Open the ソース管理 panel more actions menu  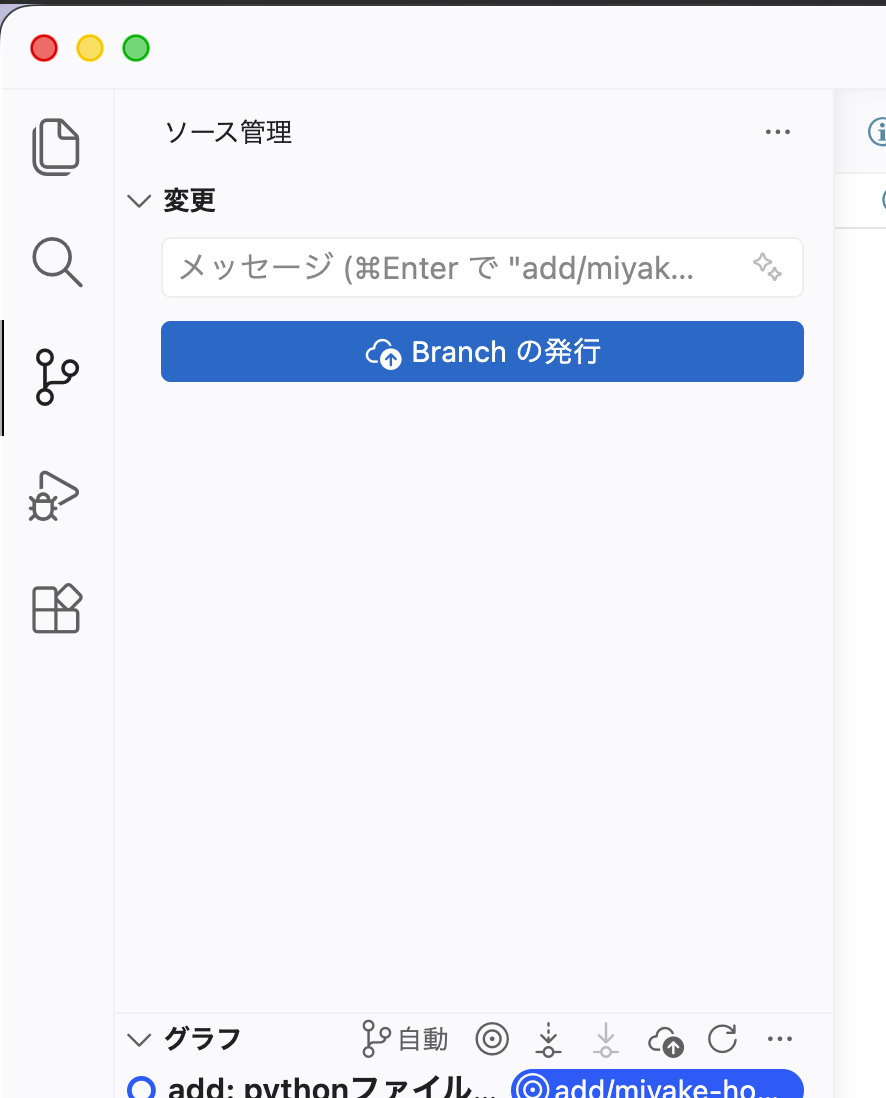tap(777, 132)
